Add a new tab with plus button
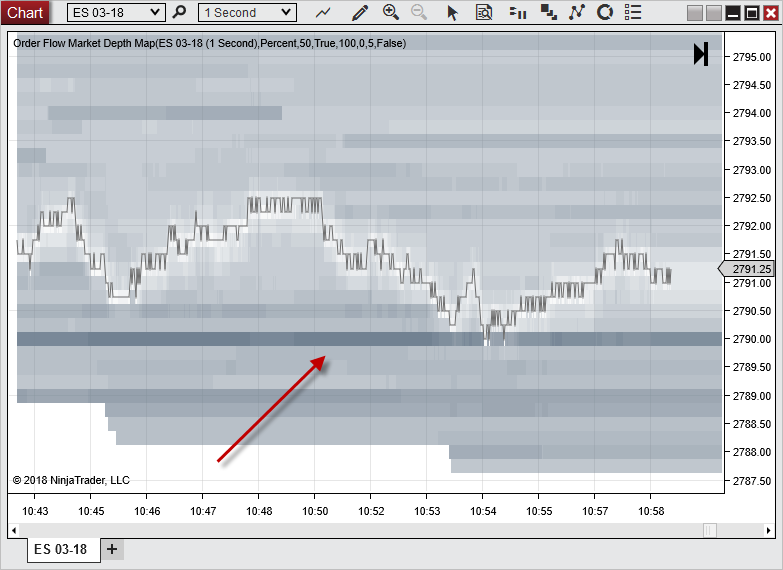 (x=111, y=549)
